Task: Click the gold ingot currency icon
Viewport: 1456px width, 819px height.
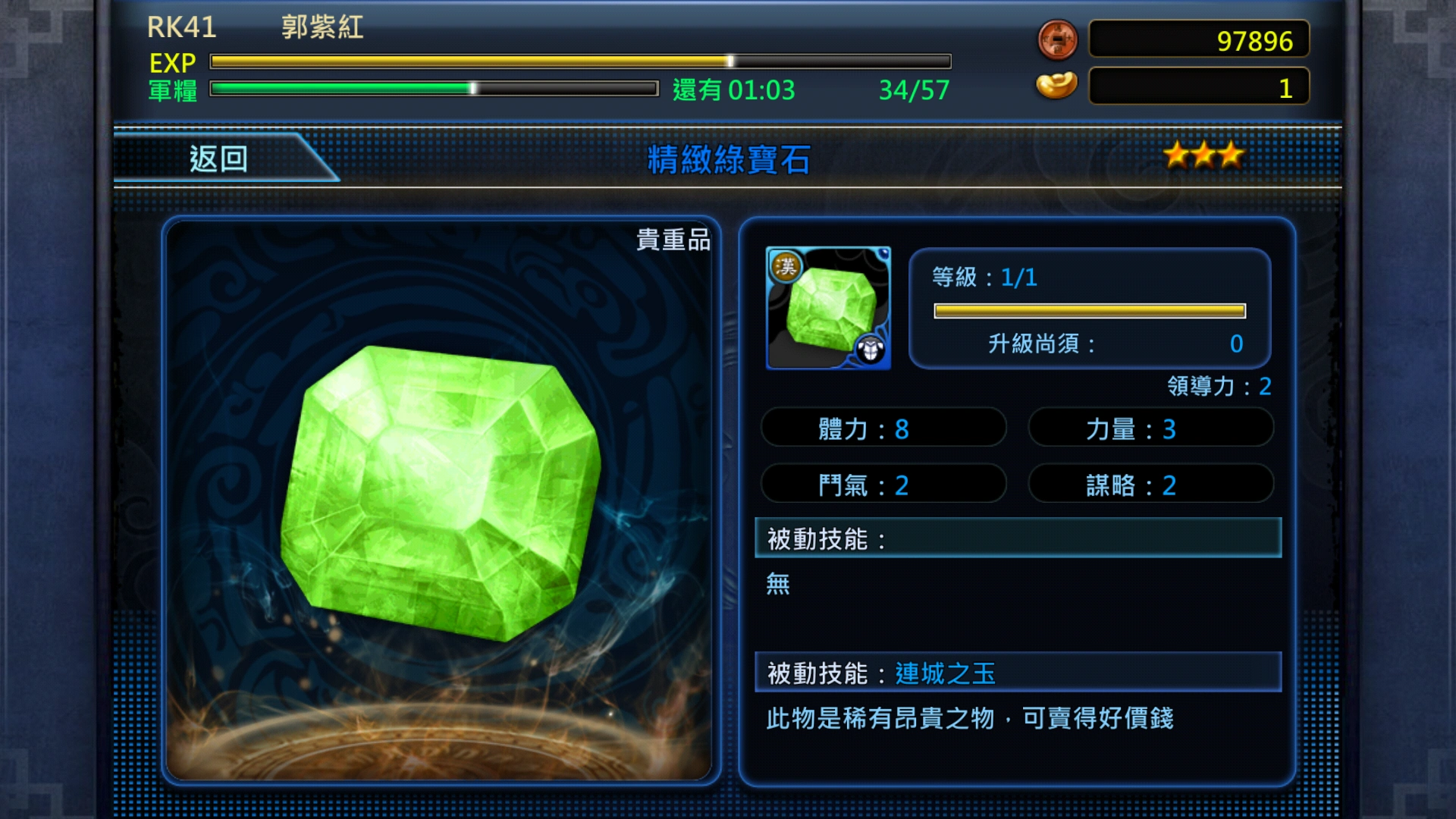Action: click(1057, 86)
